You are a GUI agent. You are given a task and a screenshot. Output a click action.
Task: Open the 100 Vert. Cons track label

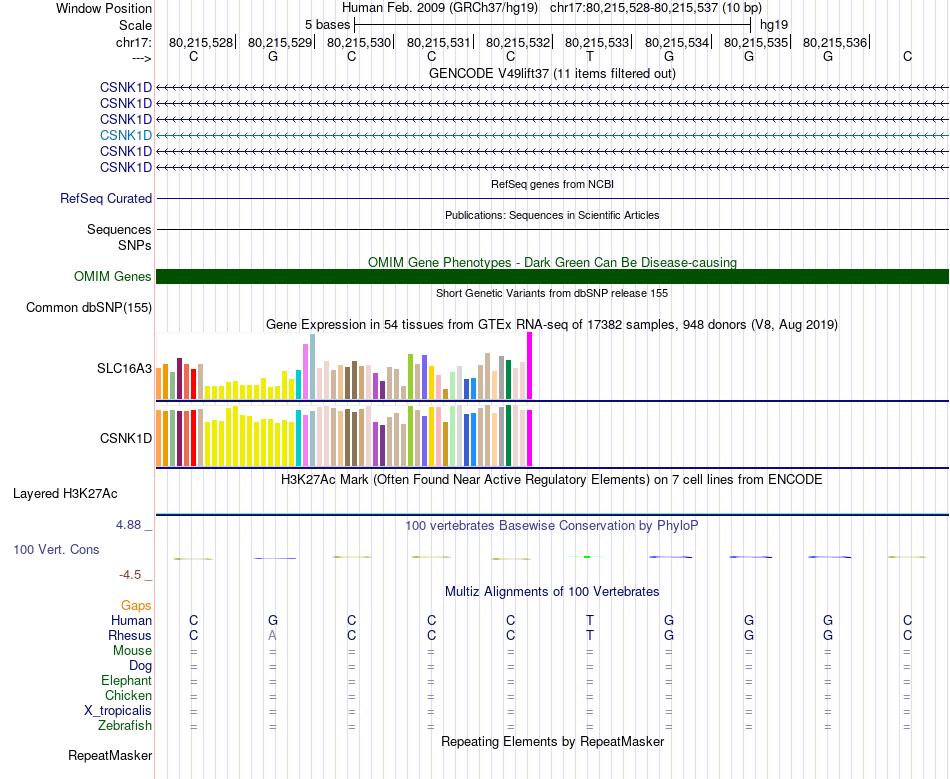pos(56,549)
